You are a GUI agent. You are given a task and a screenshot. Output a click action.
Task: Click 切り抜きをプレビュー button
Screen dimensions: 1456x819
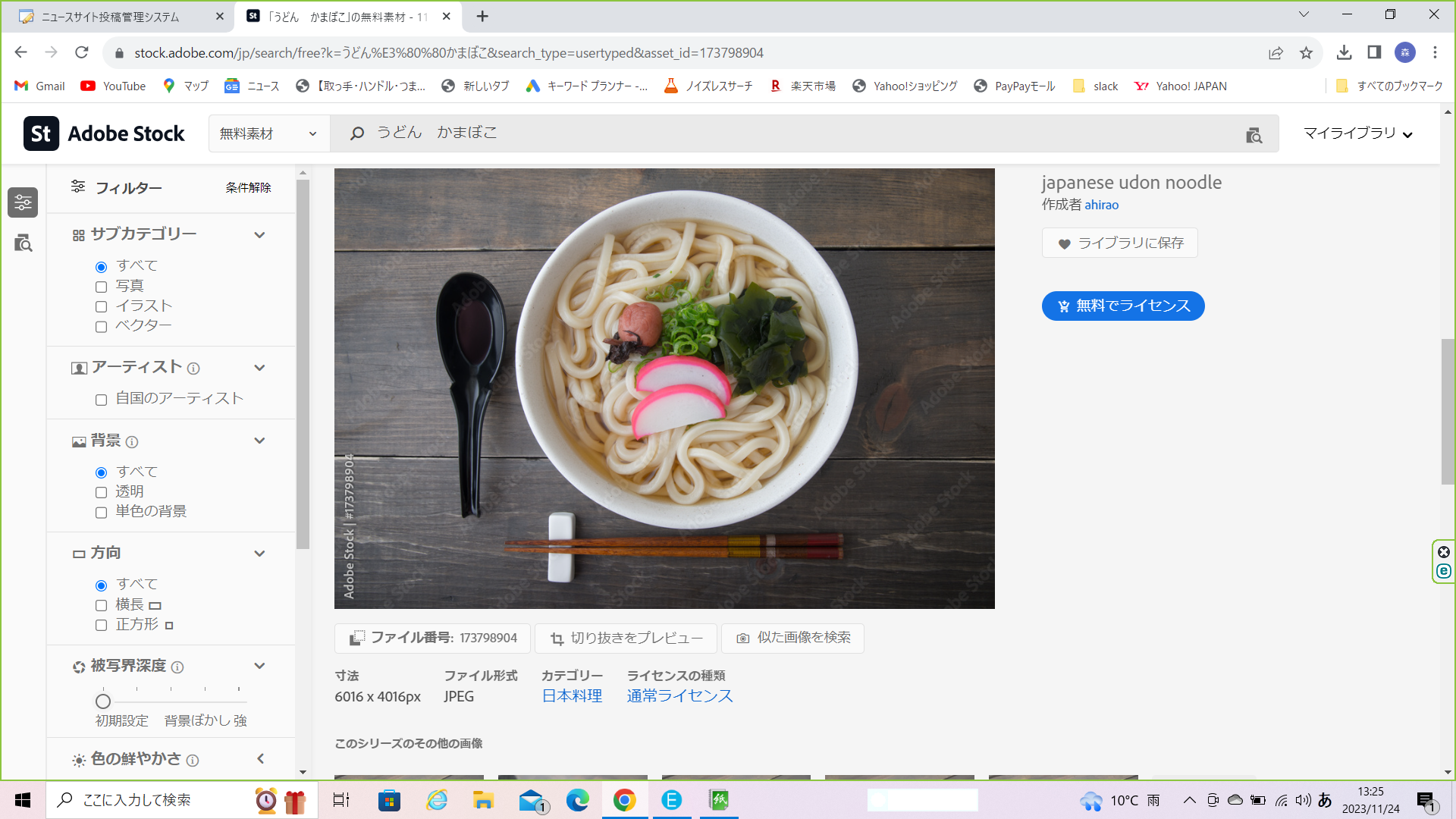(x=626, y=639)
